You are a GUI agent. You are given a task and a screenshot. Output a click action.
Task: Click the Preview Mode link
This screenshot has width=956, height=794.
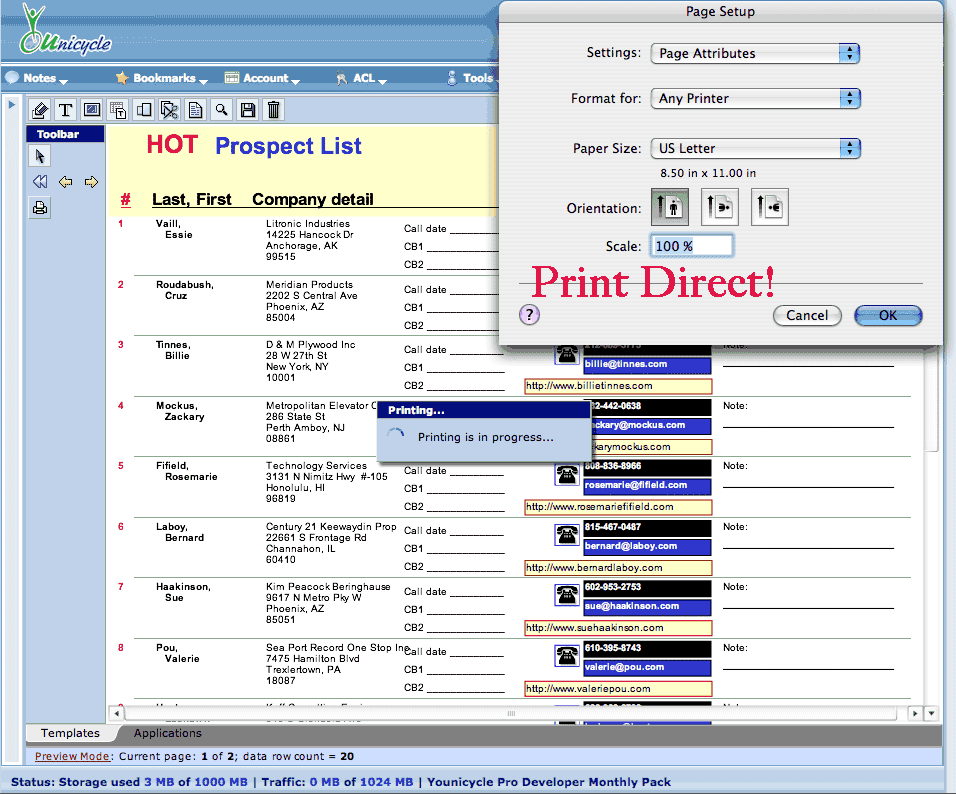(x=73, y=757)
